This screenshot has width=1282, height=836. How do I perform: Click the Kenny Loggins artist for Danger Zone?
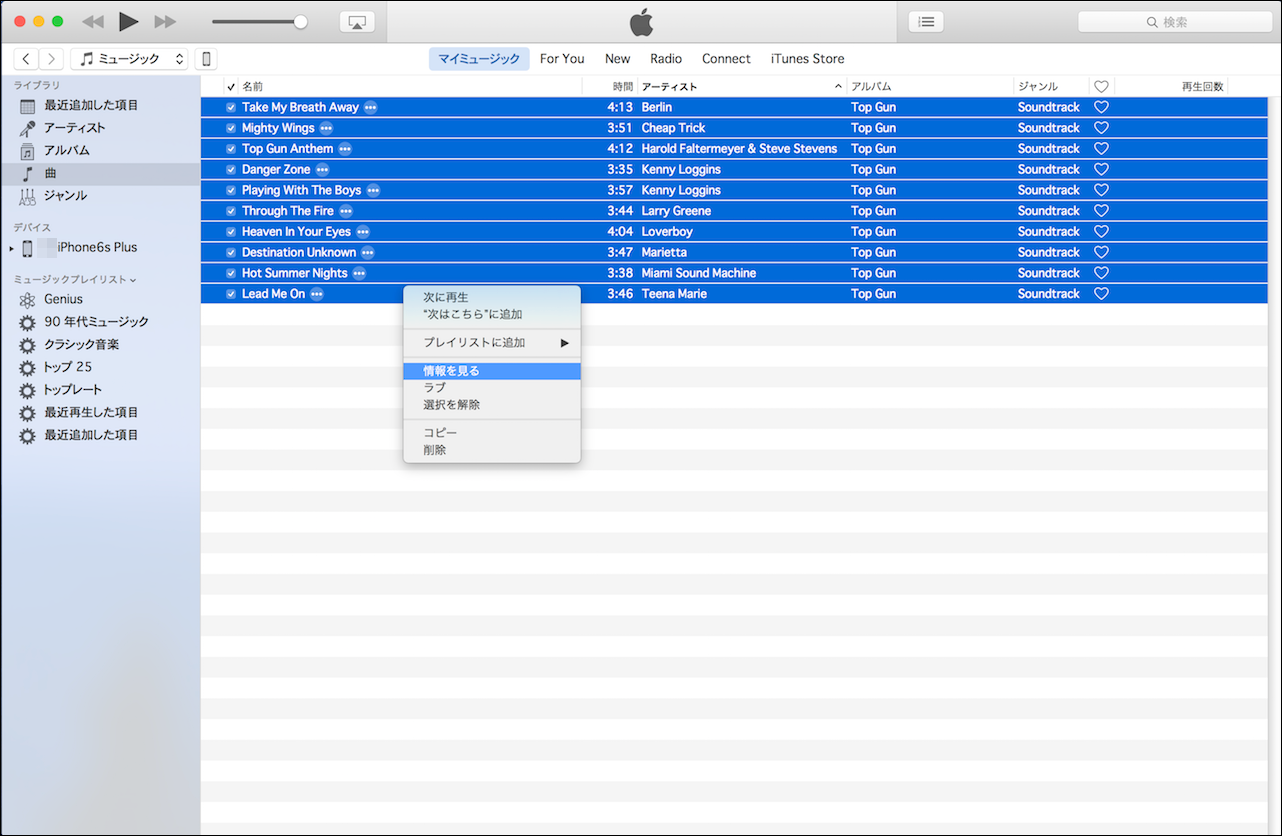click(x=680, y=169)
